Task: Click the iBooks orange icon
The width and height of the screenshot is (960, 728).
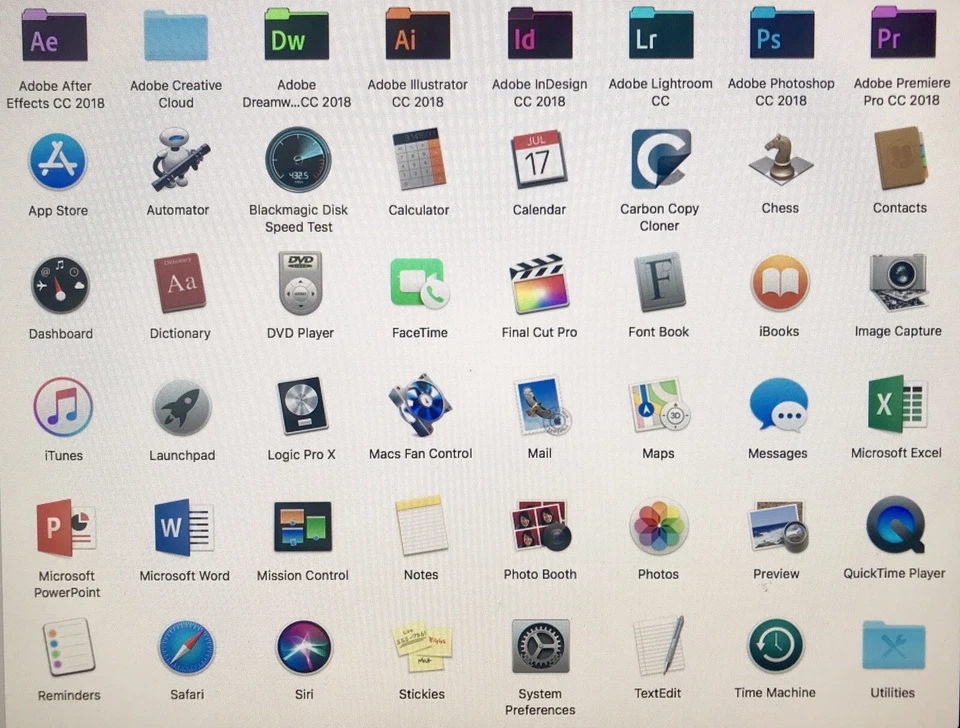Action: 779,283
